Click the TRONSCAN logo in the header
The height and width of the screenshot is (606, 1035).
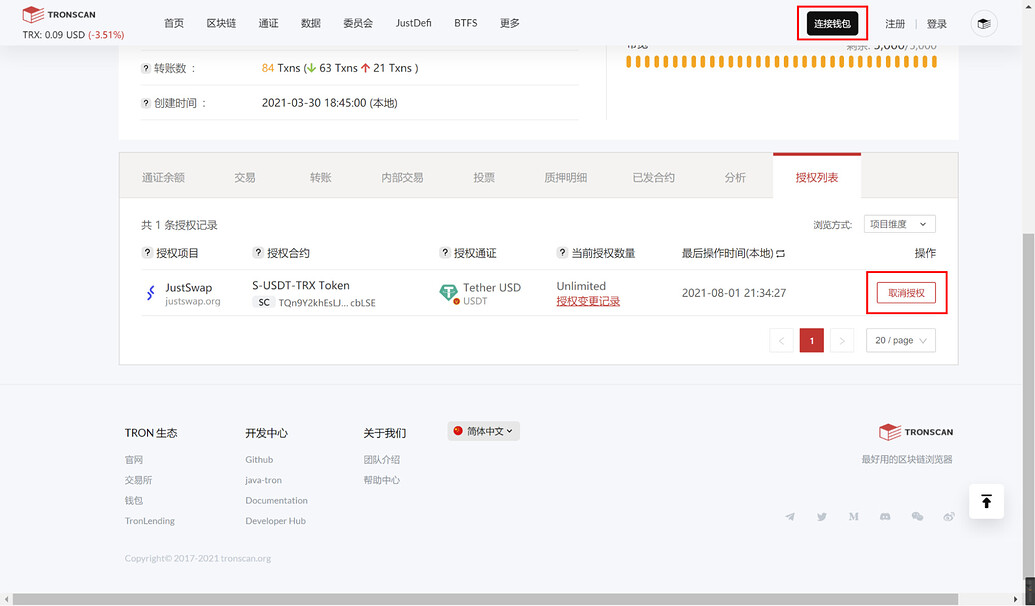(58, 14)
